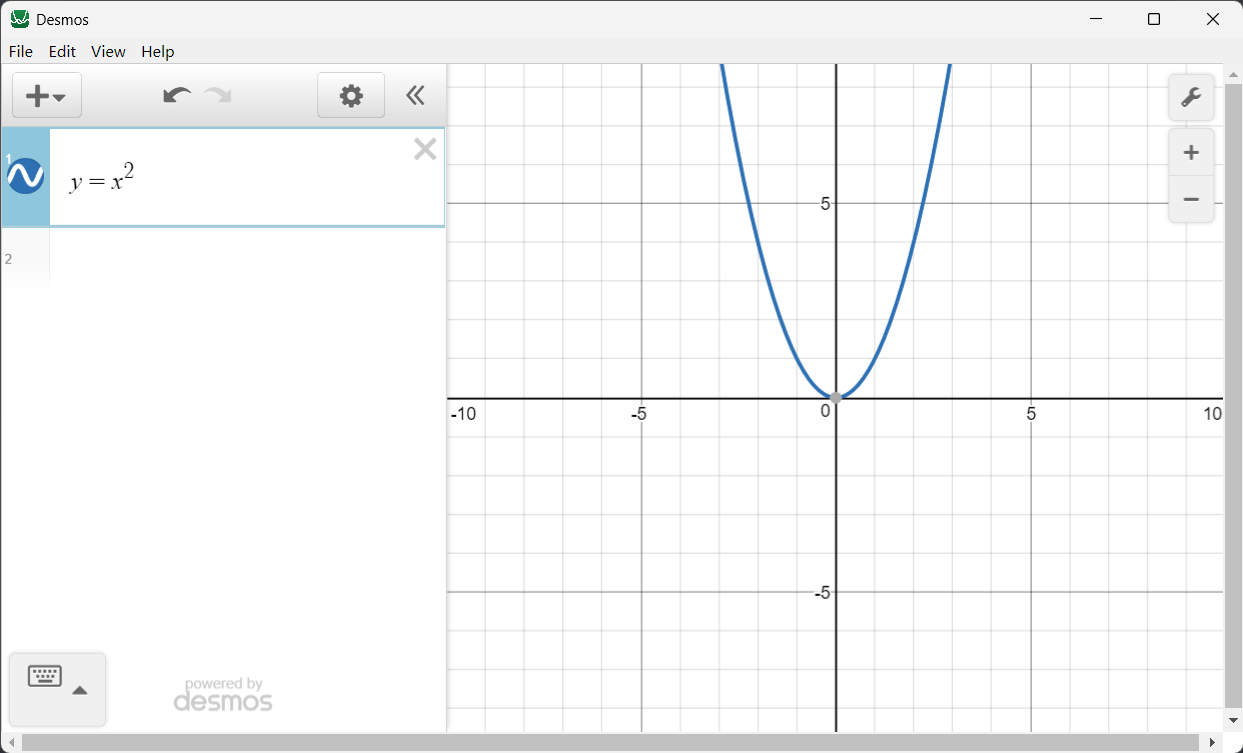Open the View menu

click(x=108, y=52)
